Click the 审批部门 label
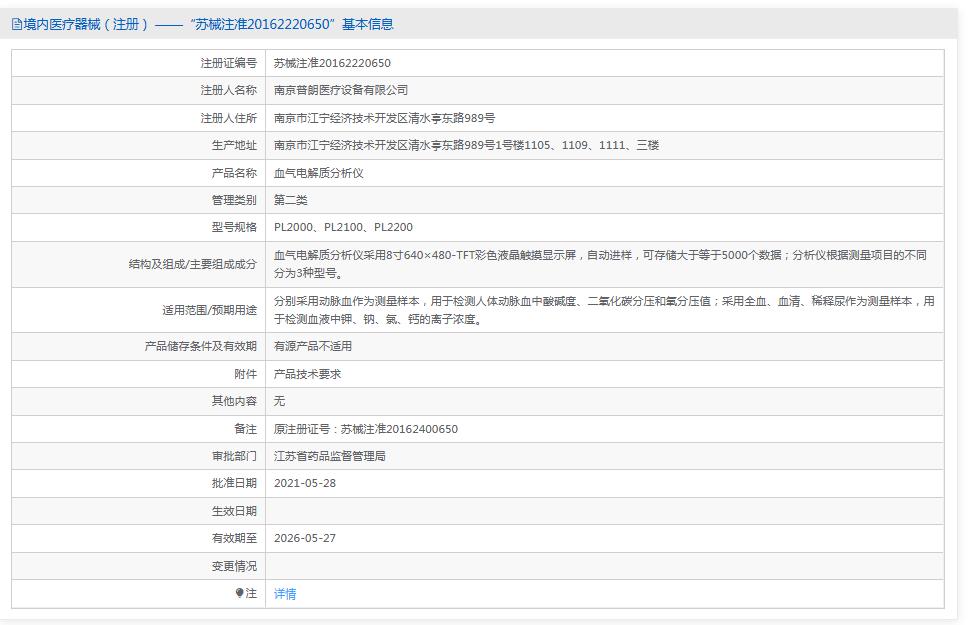 coord(234,456)
